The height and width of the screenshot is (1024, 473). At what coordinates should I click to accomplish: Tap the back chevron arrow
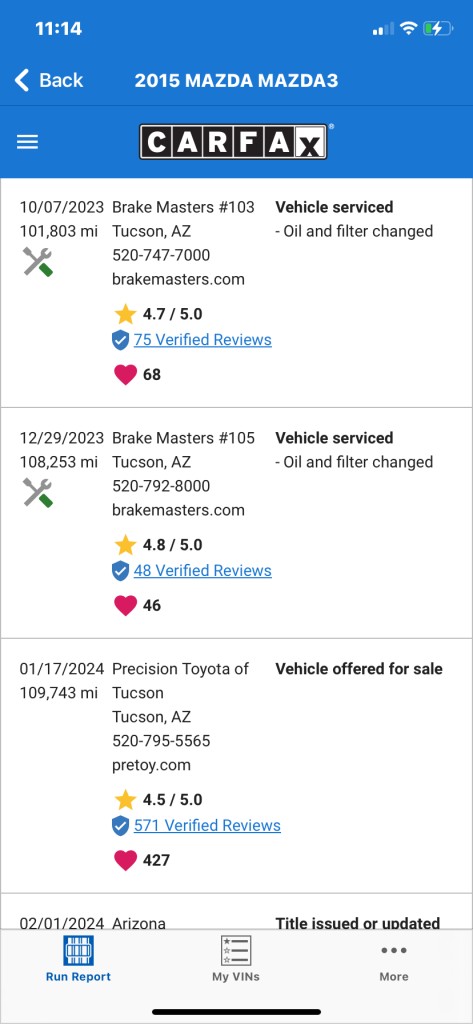[x=22, y=80]
